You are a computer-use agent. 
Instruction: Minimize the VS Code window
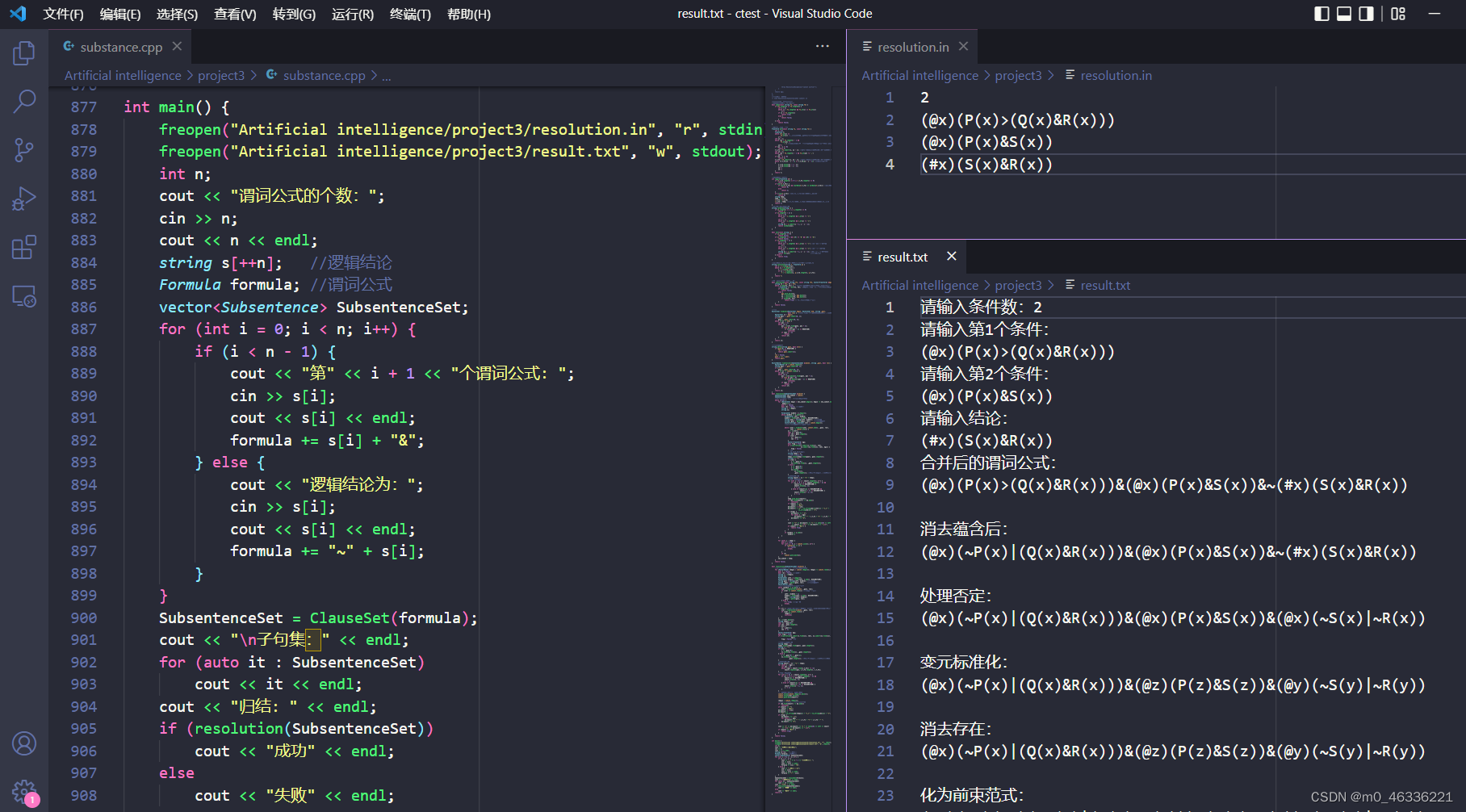[x=1435, y=14]
